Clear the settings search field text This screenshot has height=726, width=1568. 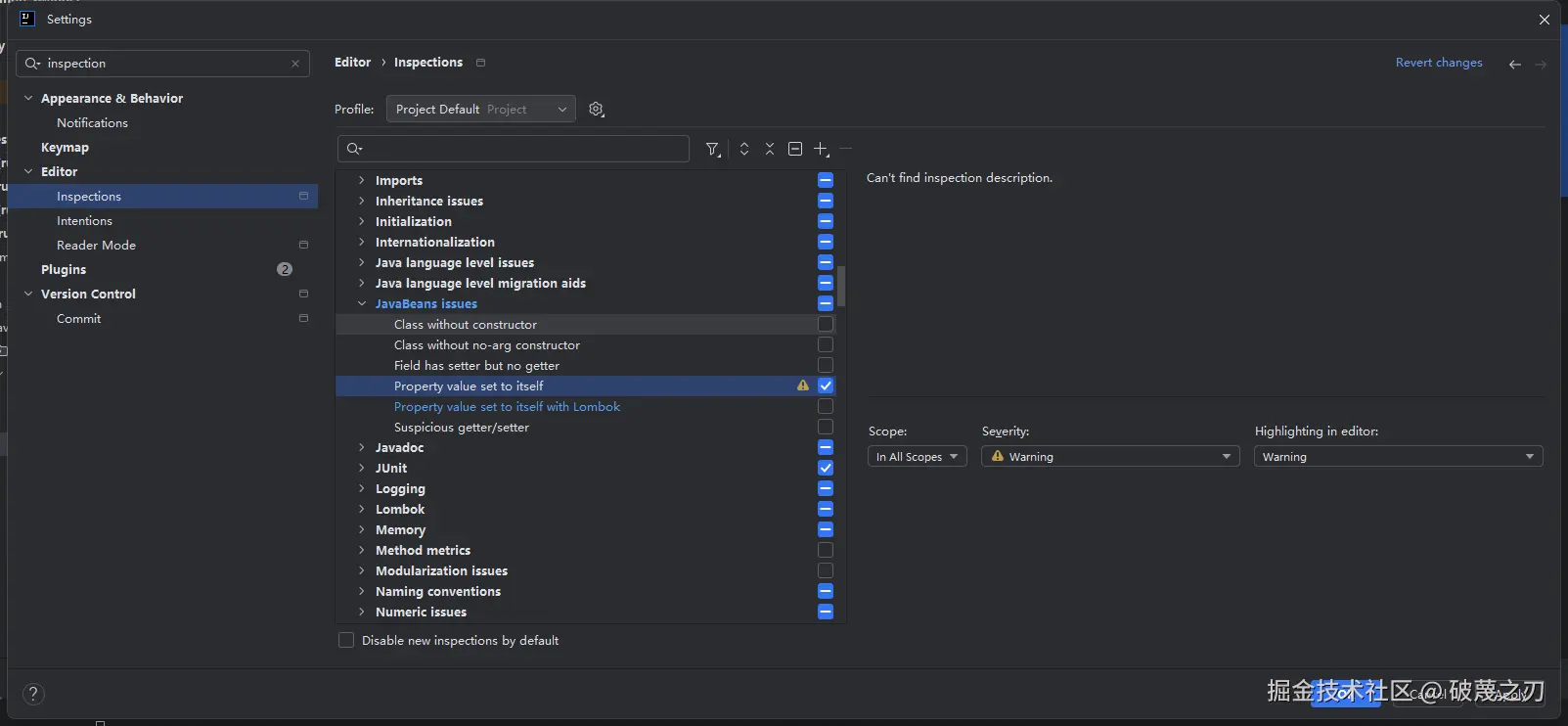click(x=295, y=64)
